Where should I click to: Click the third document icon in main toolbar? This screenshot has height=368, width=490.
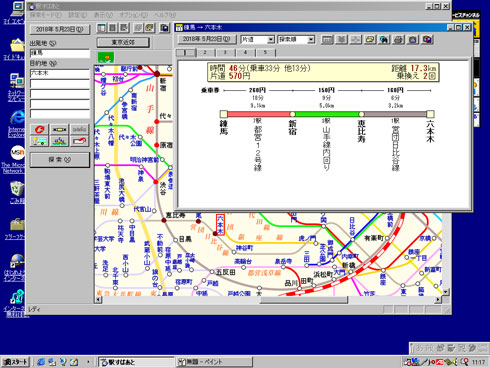coord(124,28)
